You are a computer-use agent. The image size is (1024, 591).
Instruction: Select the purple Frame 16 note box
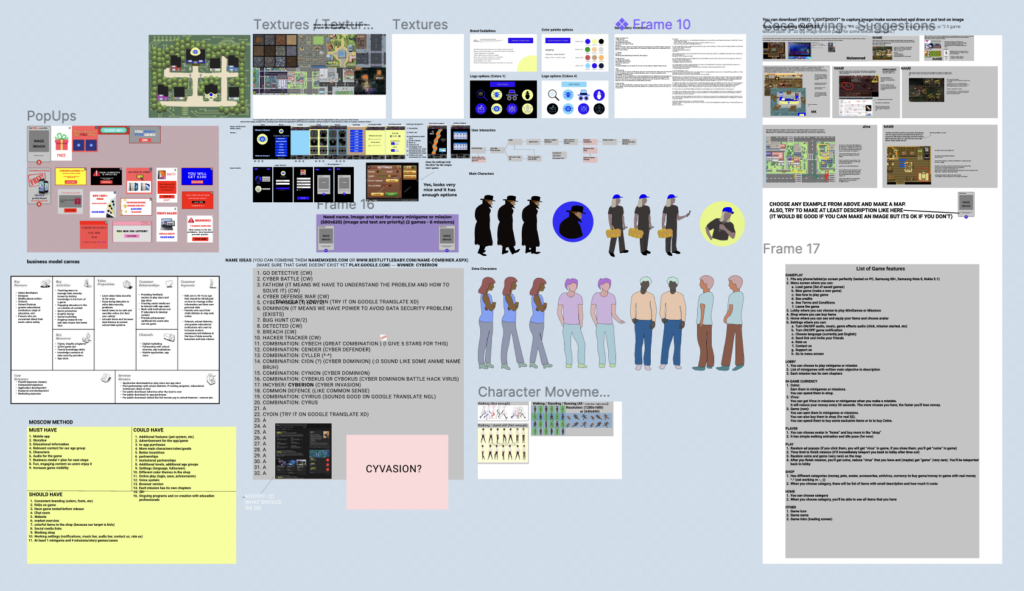[387, 233]
